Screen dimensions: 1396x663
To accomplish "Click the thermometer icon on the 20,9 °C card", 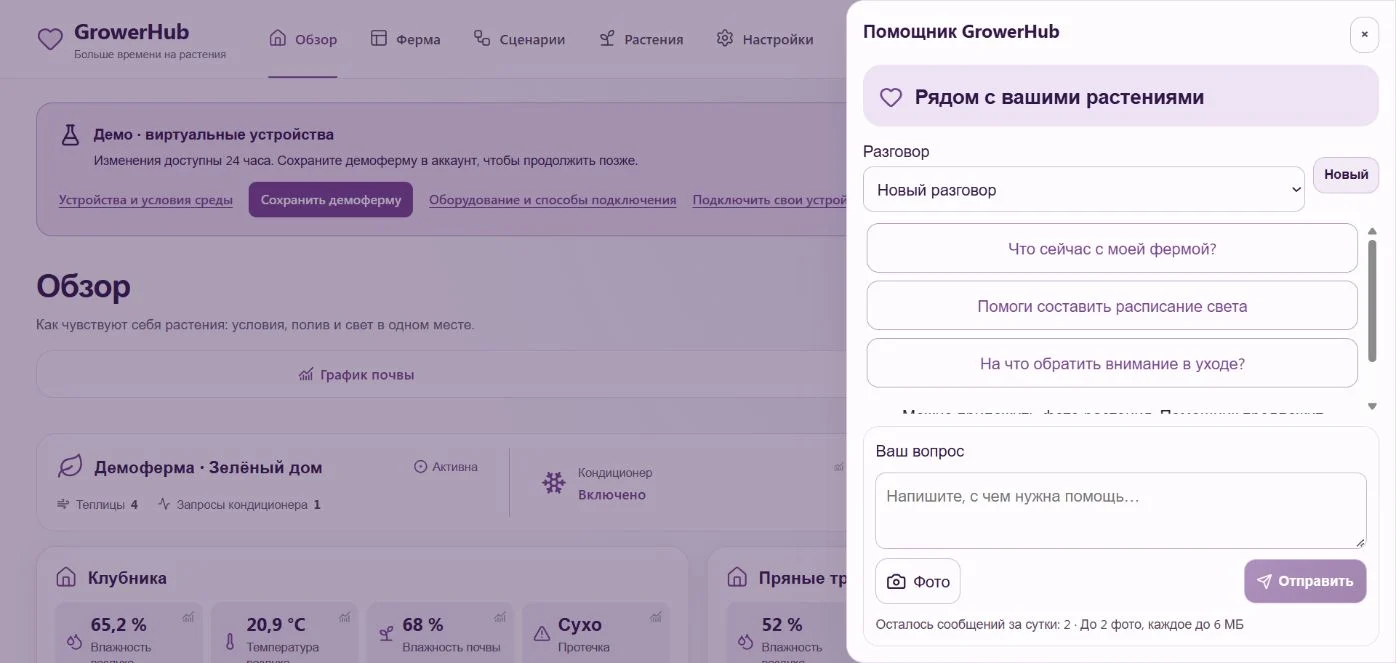I will tap(230, 640).
